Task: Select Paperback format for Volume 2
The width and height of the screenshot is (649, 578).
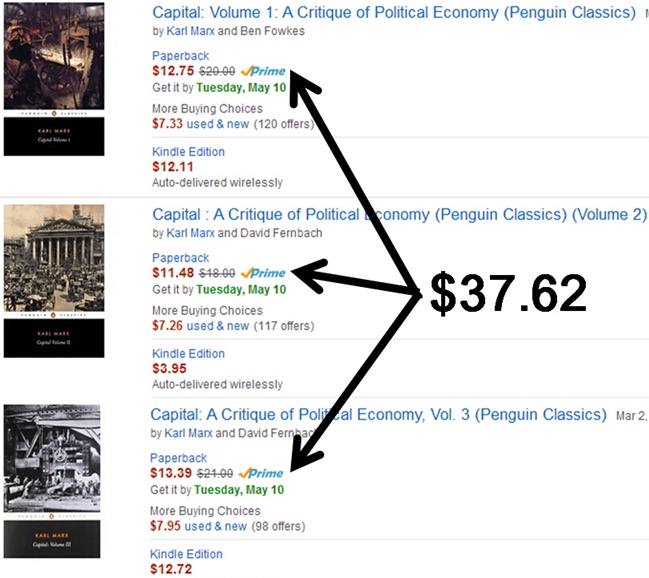Action: pyautogui.click(x=181, y=258)
